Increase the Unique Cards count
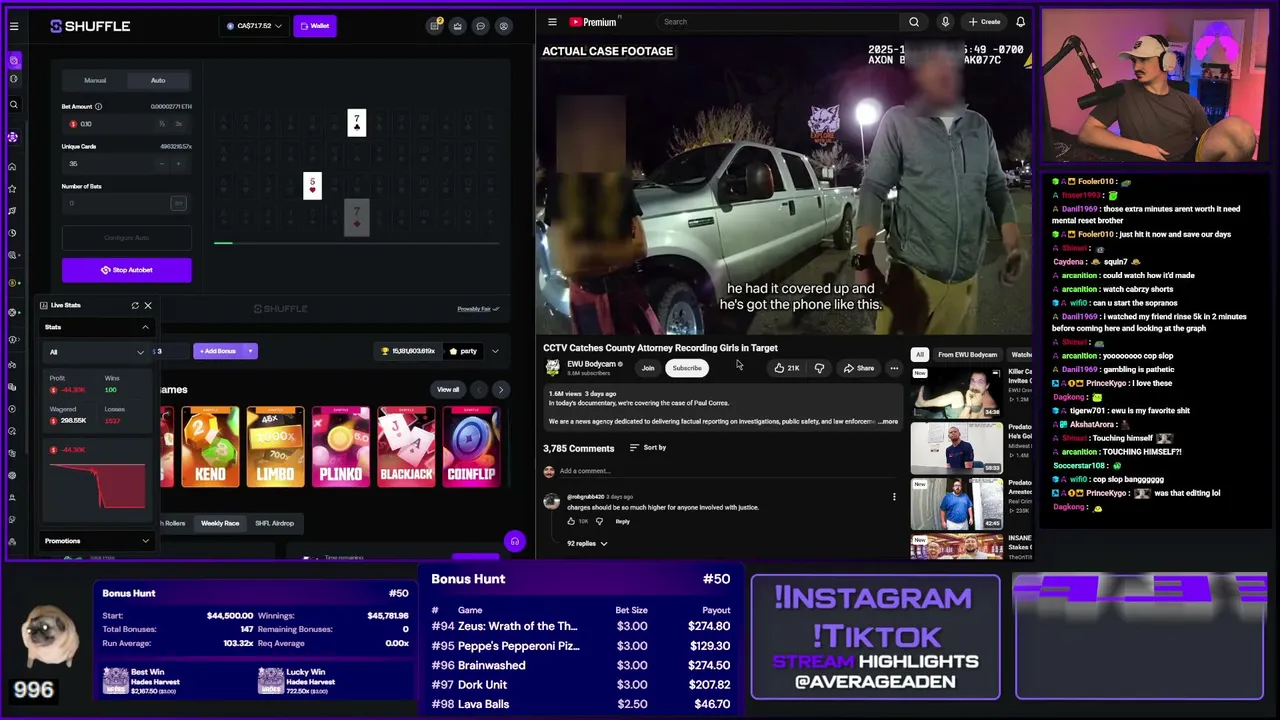 click(x=179, y=164)
